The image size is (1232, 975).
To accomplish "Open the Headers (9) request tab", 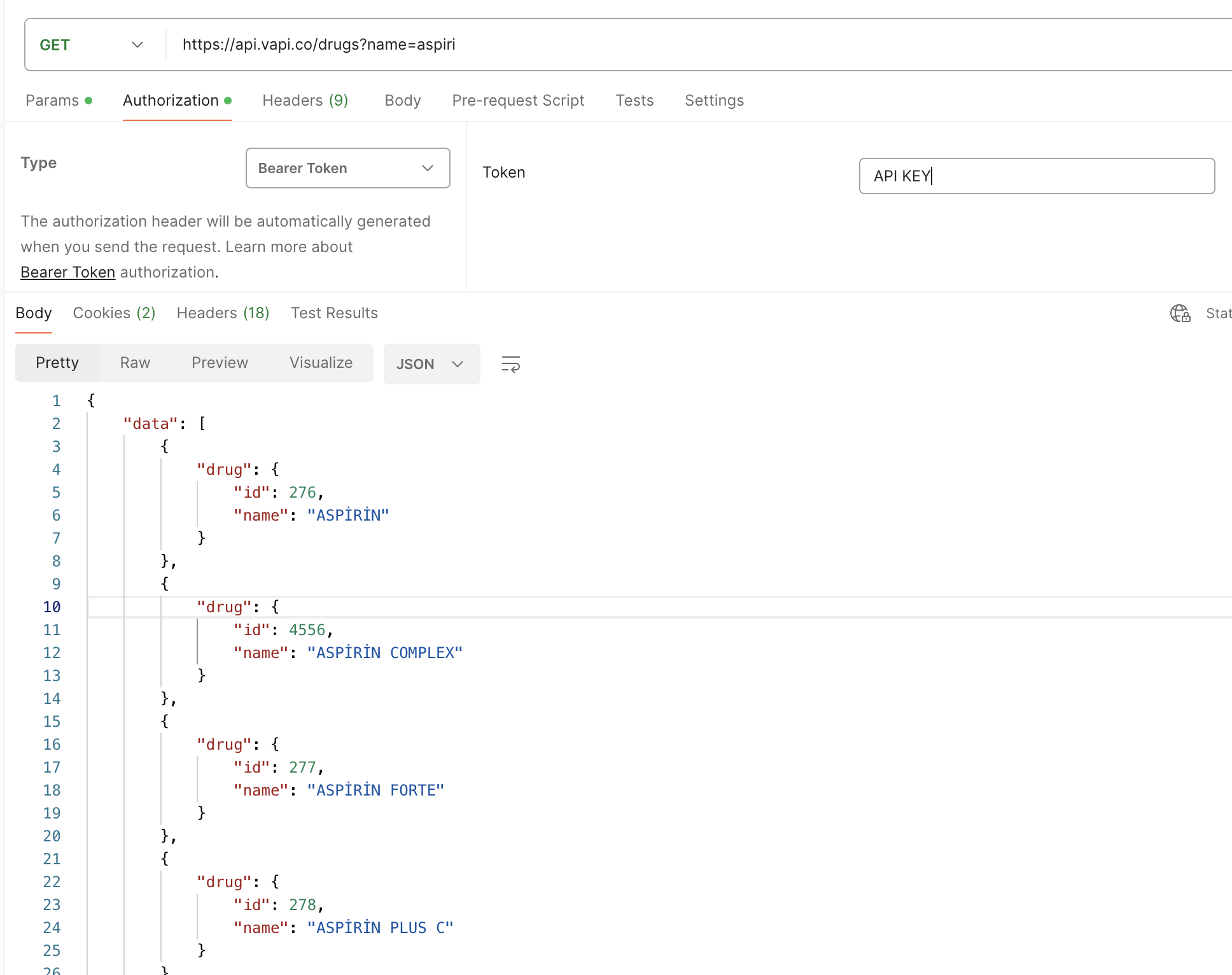I will pyautogui.click(x=305, y=101).
